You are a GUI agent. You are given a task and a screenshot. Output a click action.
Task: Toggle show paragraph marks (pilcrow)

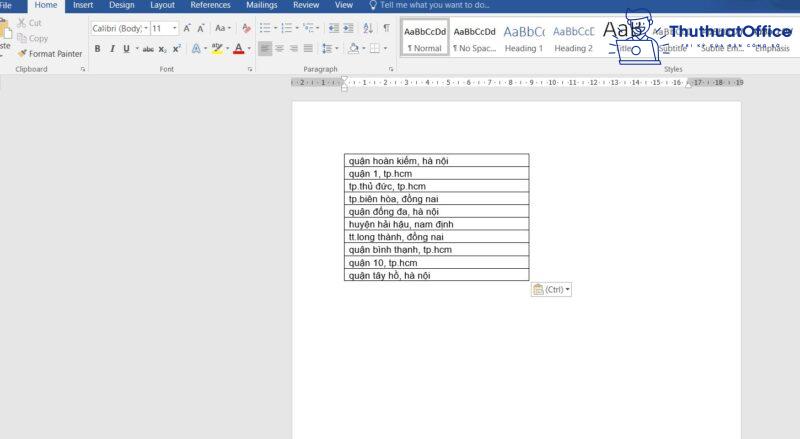pyautogui.click(x=387, y=28)
